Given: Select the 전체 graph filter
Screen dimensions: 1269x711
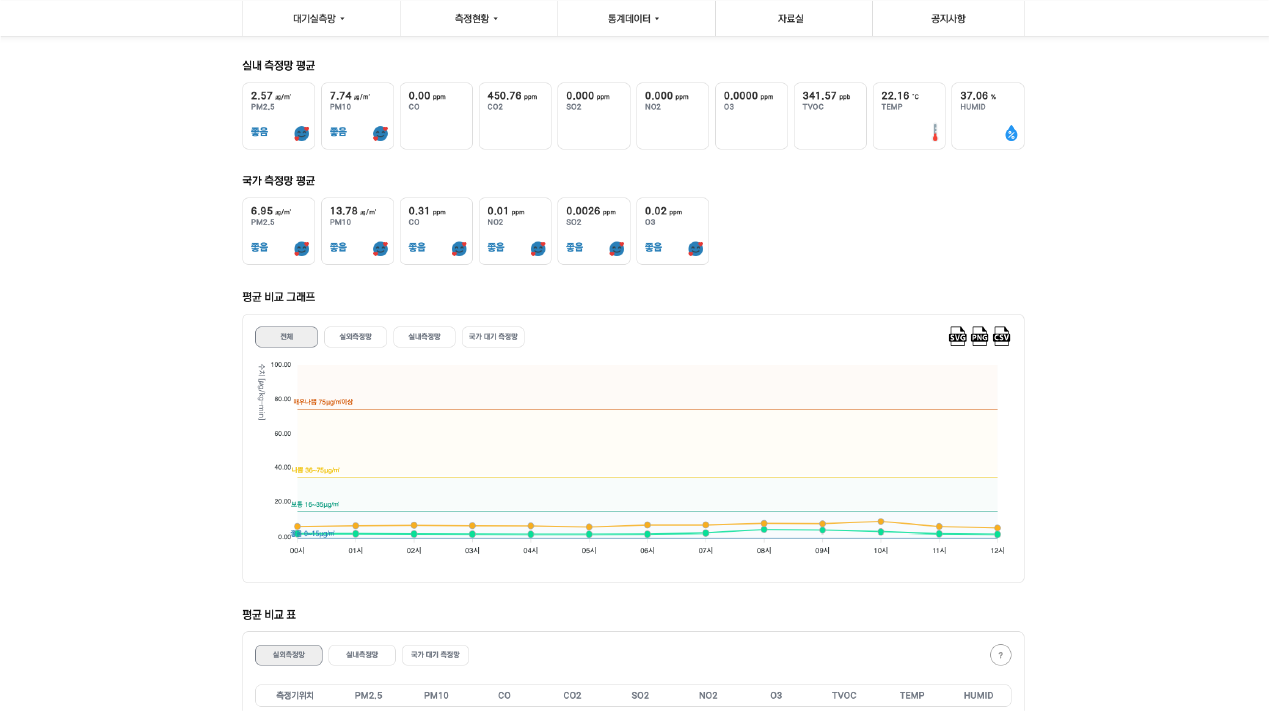Looking at the screenshot, I should click(286, 337).
